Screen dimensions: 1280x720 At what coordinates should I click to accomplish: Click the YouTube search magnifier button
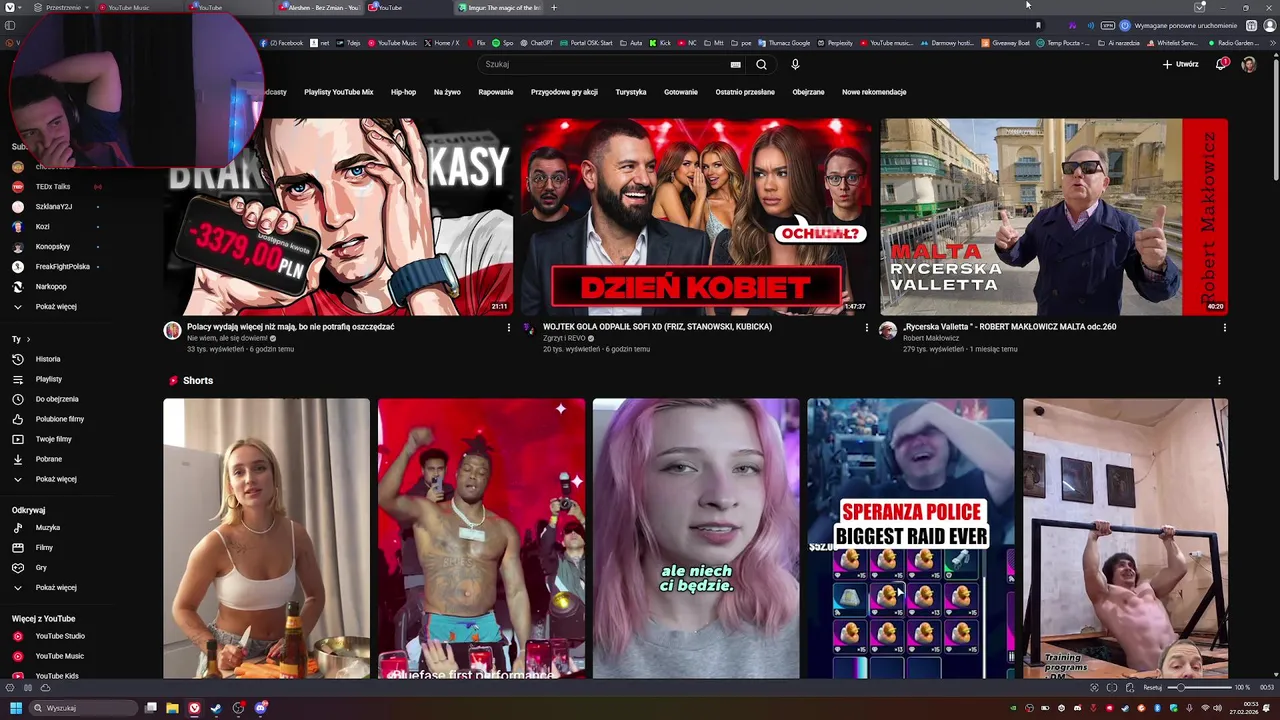click(x=761, y=64)
